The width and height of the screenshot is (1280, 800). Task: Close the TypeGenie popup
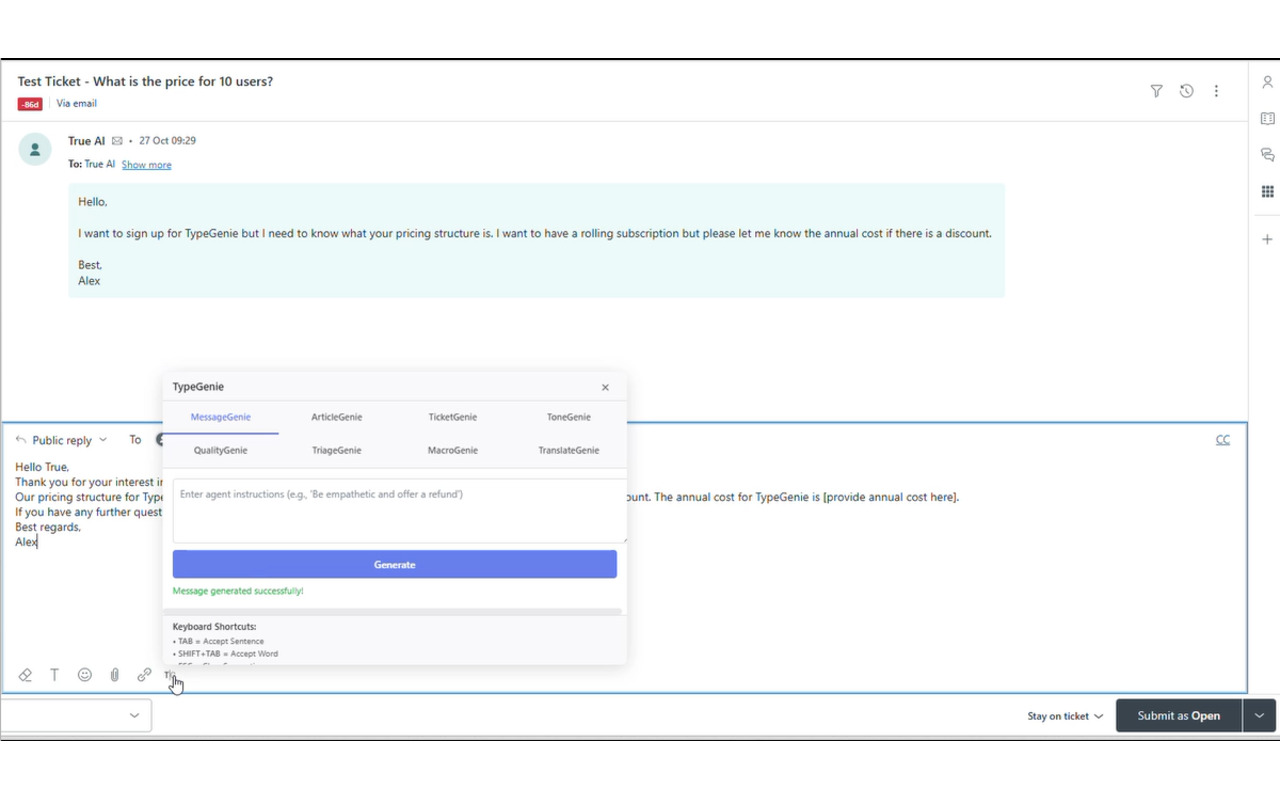(x=605, y=387)
